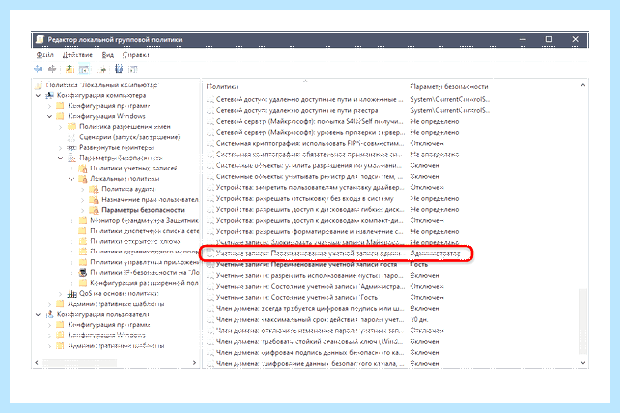The height and width of the screenshot is (413, 620).
Task: Click the Export list toolbar icon
Action: (x=102, y=69)
